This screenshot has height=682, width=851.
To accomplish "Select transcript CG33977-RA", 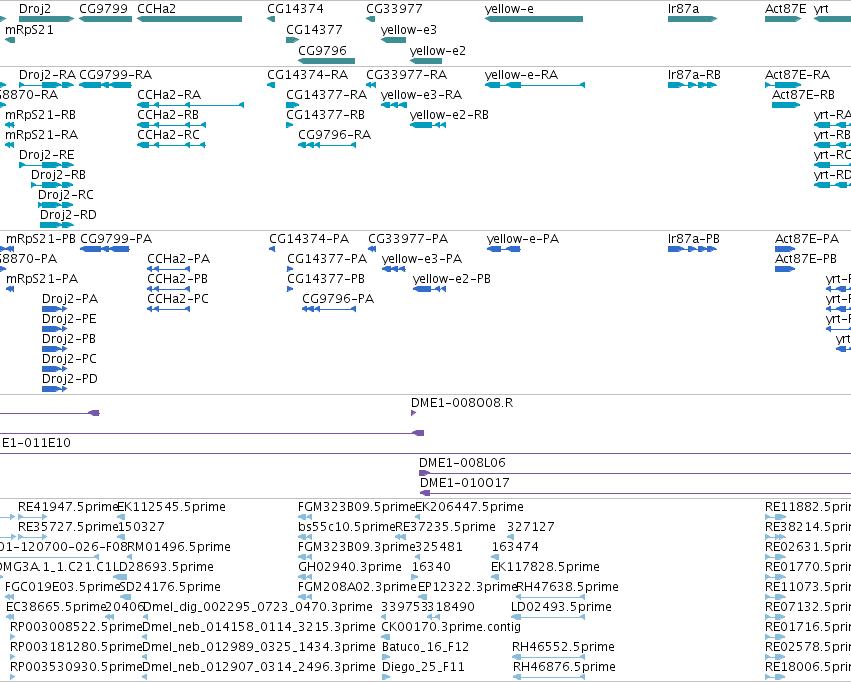I will [x=371, y=85].
